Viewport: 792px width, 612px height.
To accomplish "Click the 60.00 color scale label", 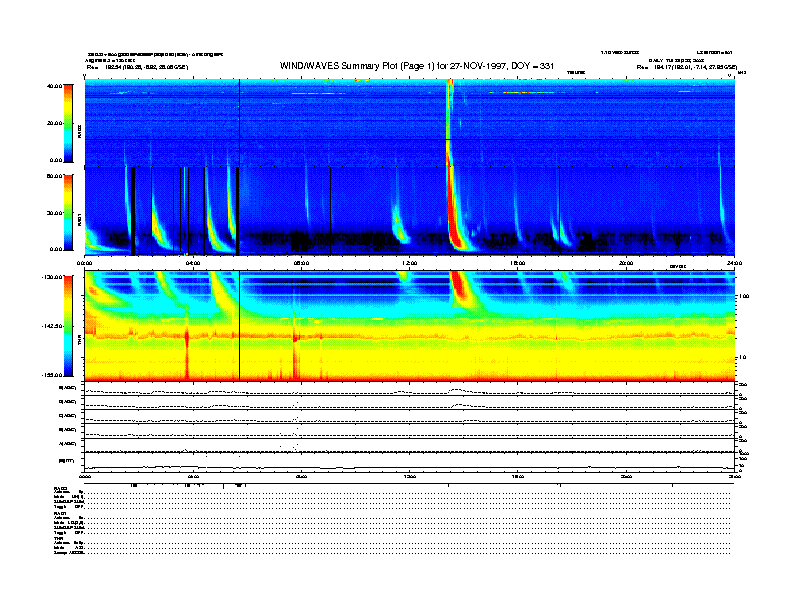I will coord(54,176).
